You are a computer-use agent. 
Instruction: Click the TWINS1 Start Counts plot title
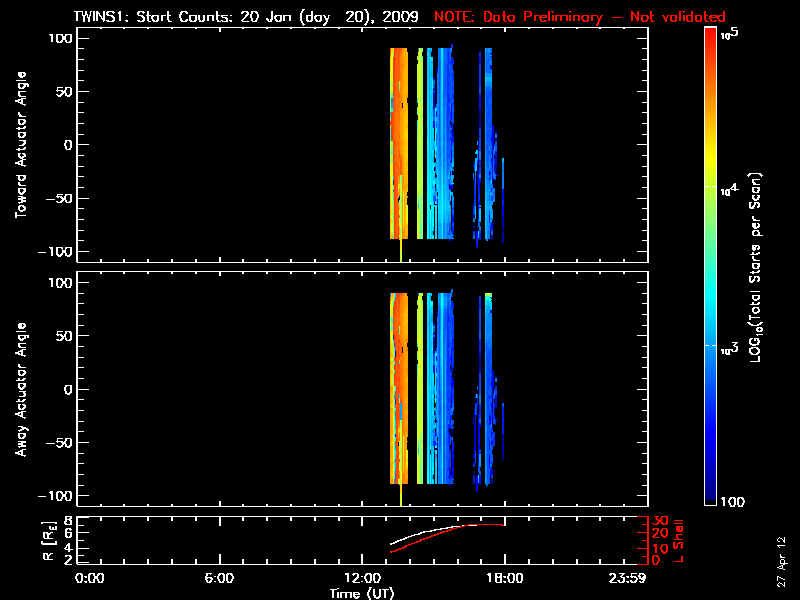[x=250, y=17]
